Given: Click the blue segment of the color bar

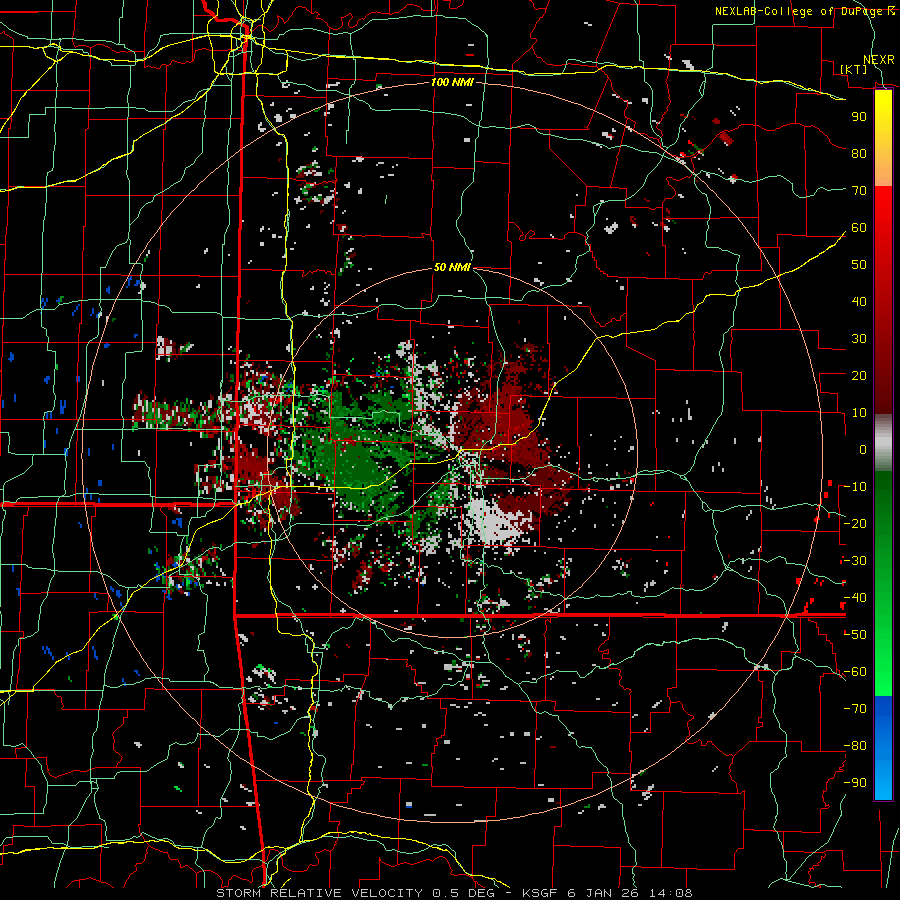Looking at the screenshot, I should point(883,748).
